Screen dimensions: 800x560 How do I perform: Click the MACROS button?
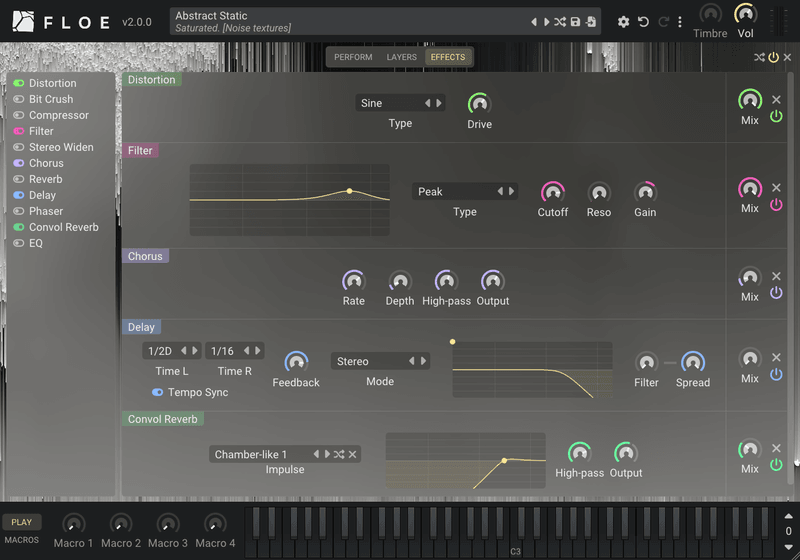pos(21,540)
